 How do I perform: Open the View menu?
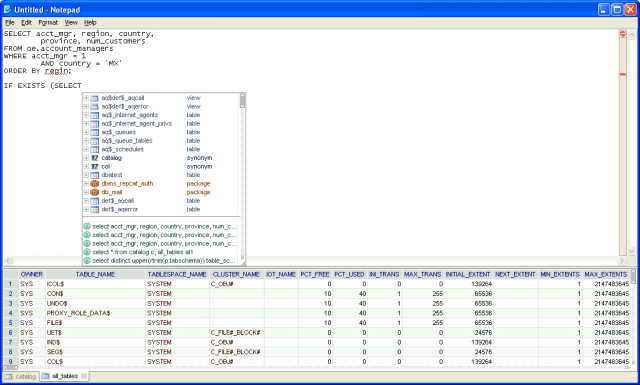(71, 22)
